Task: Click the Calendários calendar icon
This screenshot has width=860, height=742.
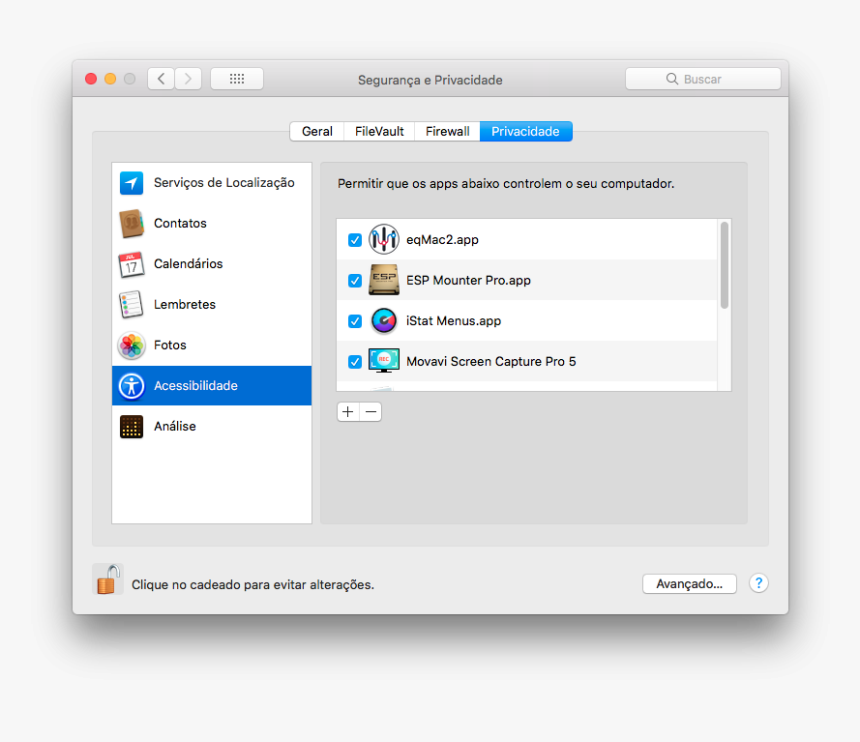Action: point(132,264)
